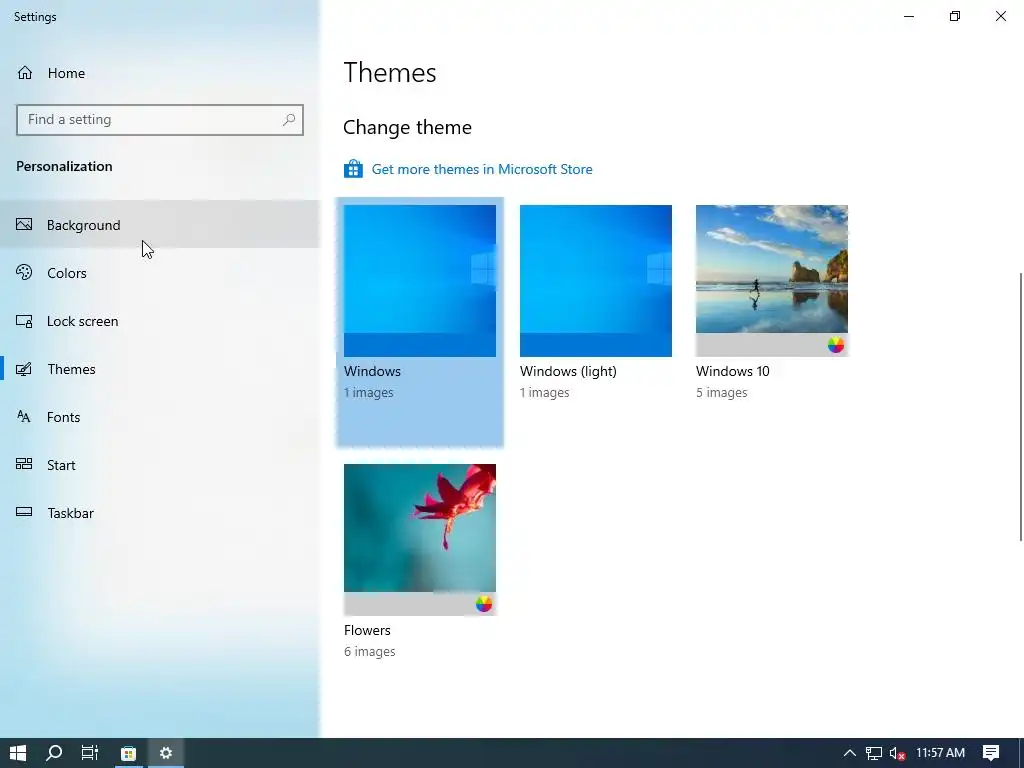This screenshot has height=768, width=1024.
Task: Close the Settings window
Action: tap(1000, 16)
